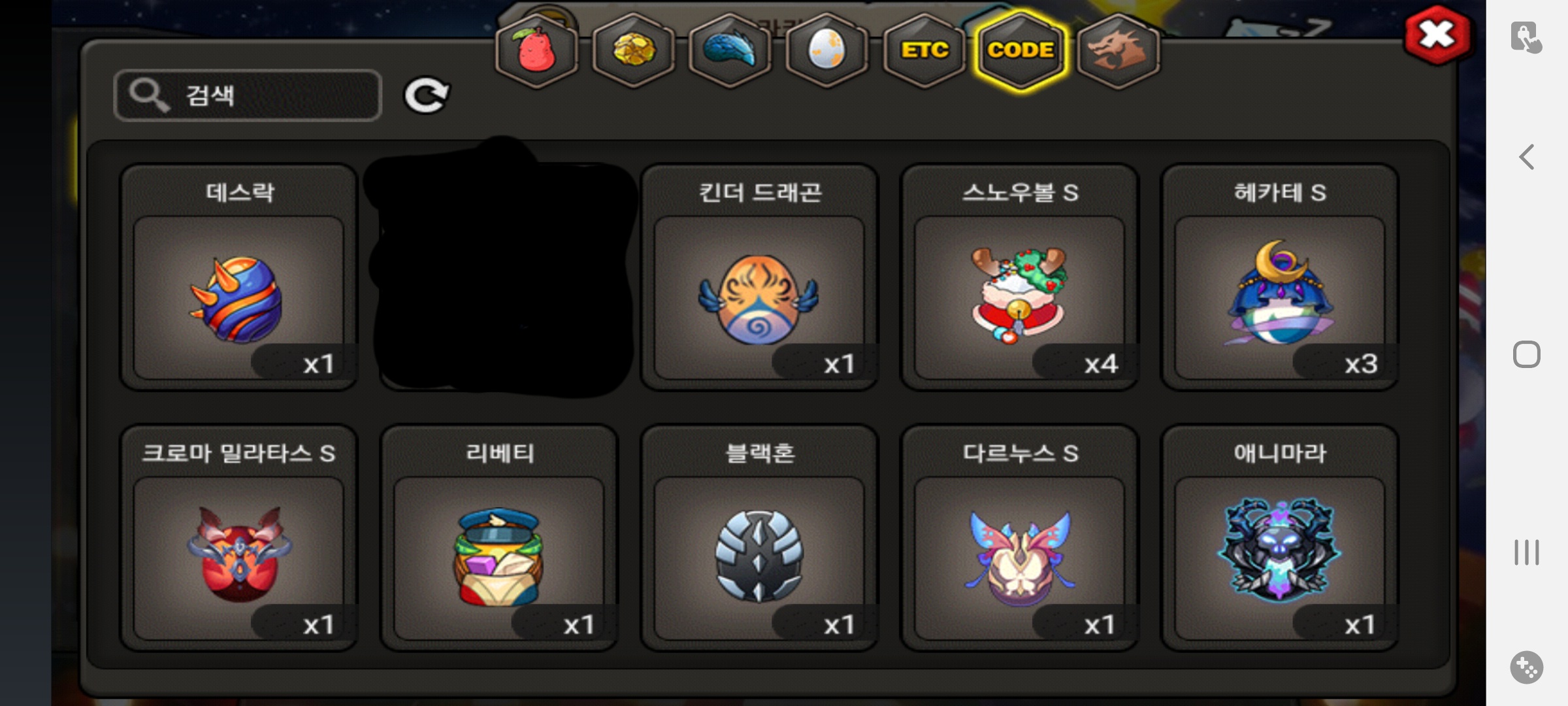This screenshot has height=706, width=1568.
Task: Open the white egg category tab
Action: click(x=826, y=51)
